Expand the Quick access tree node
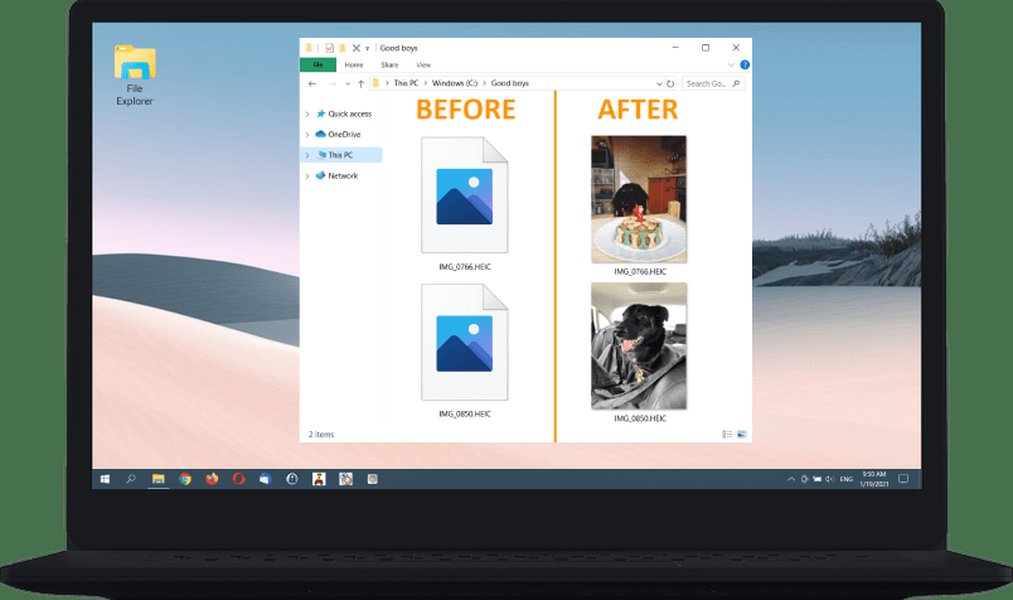 point(308,114)
